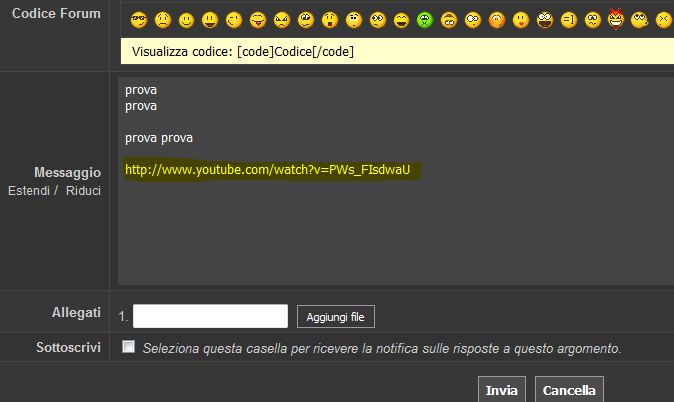Click the highlighted YouTube URL text
Image resolution: width=674 pixels, height=402 pixels.
(x=267, y=170)
